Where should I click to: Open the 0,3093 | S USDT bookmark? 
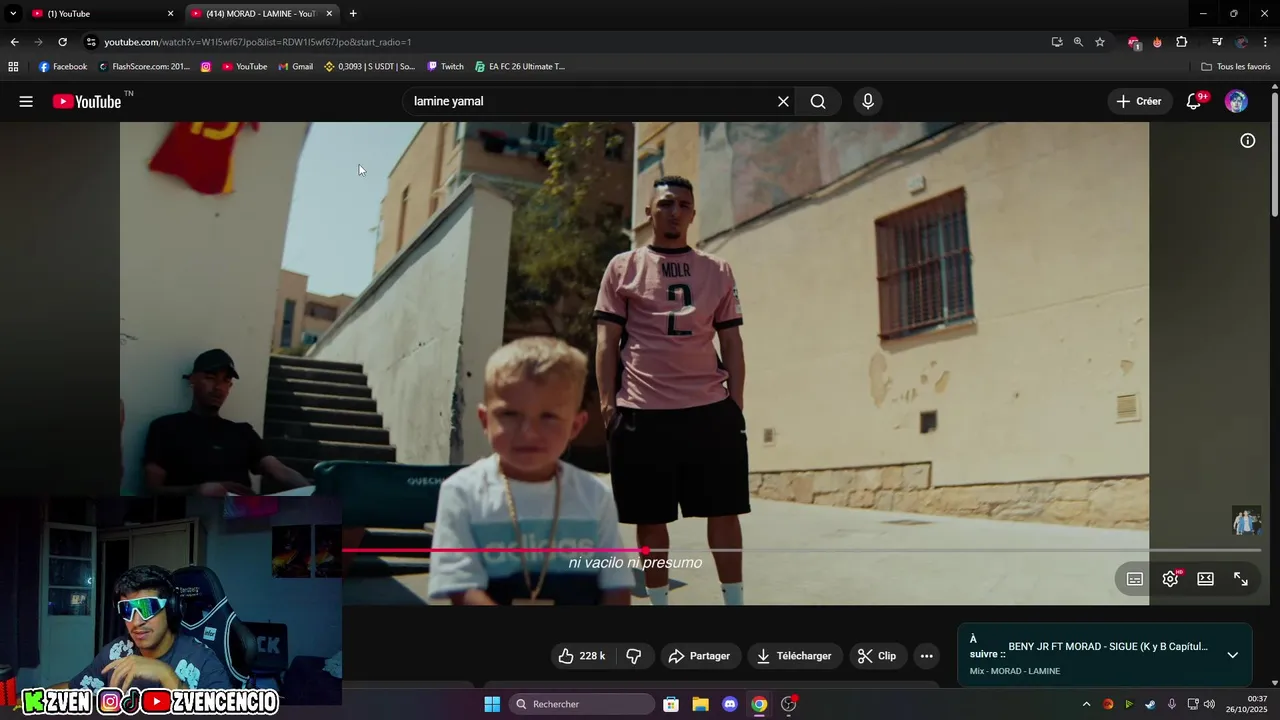click(x=369, y=67)
